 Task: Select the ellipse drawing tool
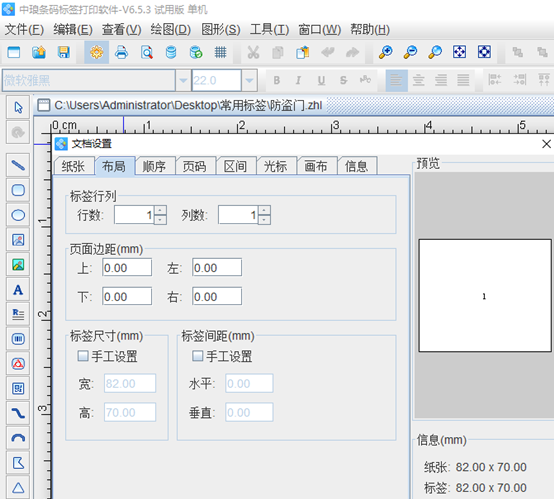[x=18, y=215]
